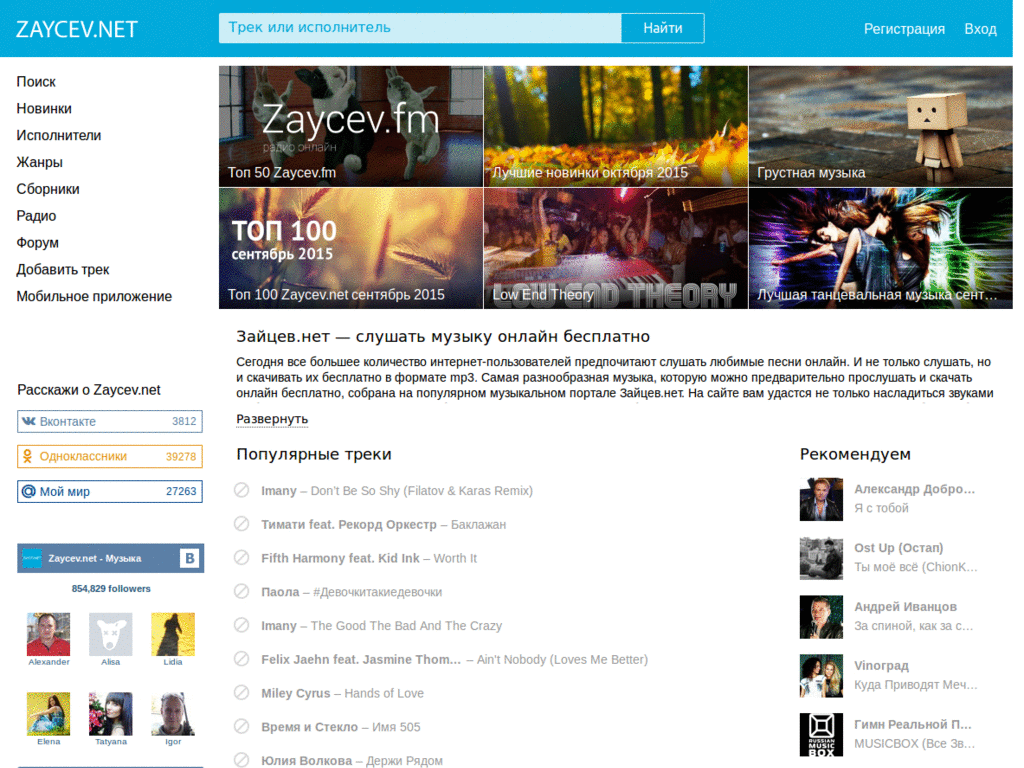Select Новинки from the sidebar menu
The width and height of the screenshot is (1024, 768).
42,108
